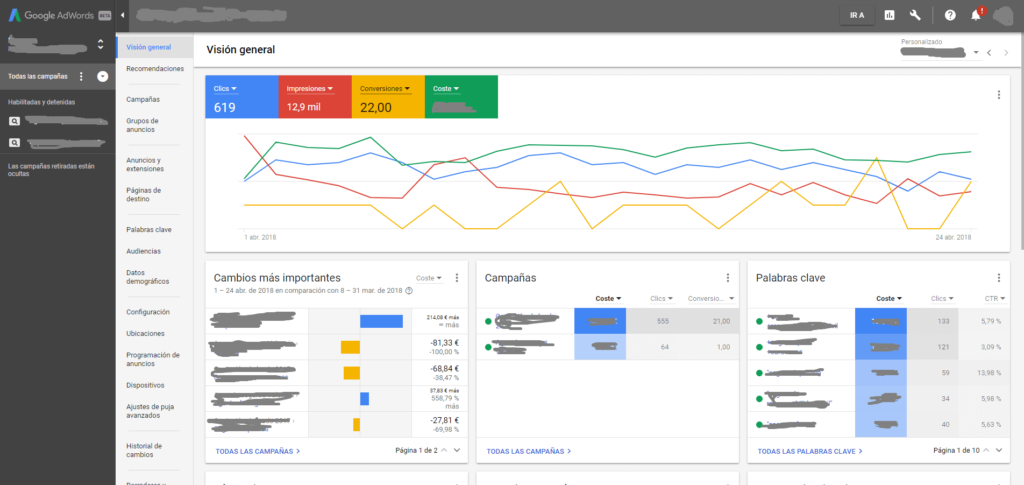Open Programación de anuncios

[x=153, y=359]
